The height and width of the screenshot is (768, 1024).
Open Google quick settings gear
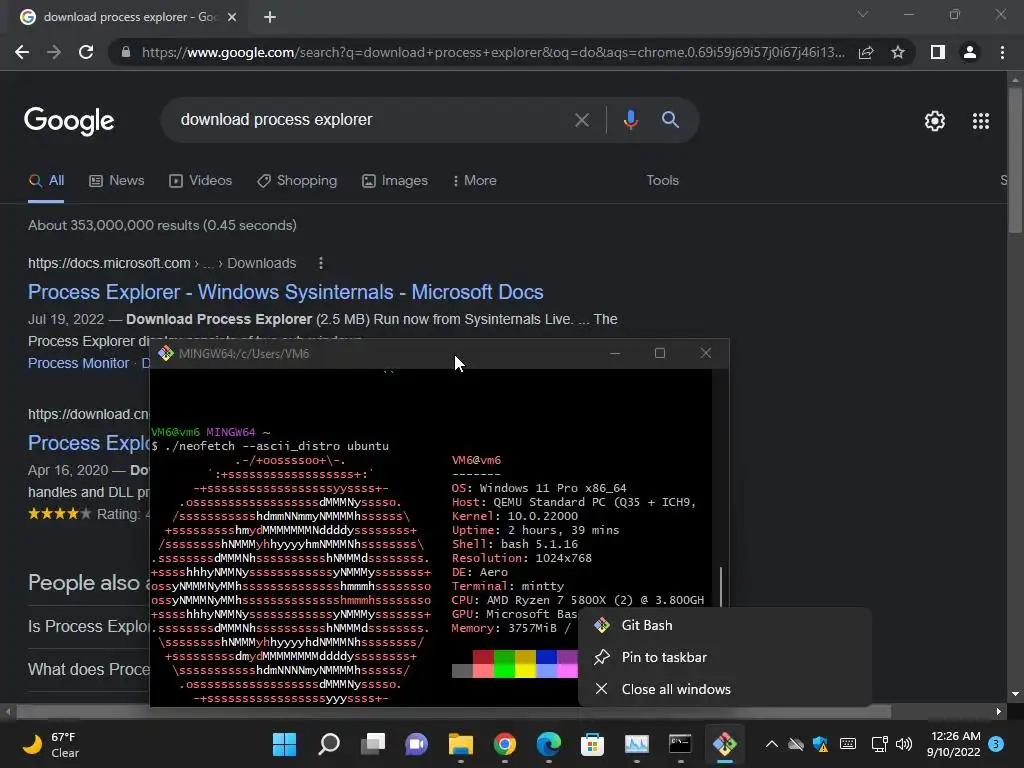coord(935,121)
